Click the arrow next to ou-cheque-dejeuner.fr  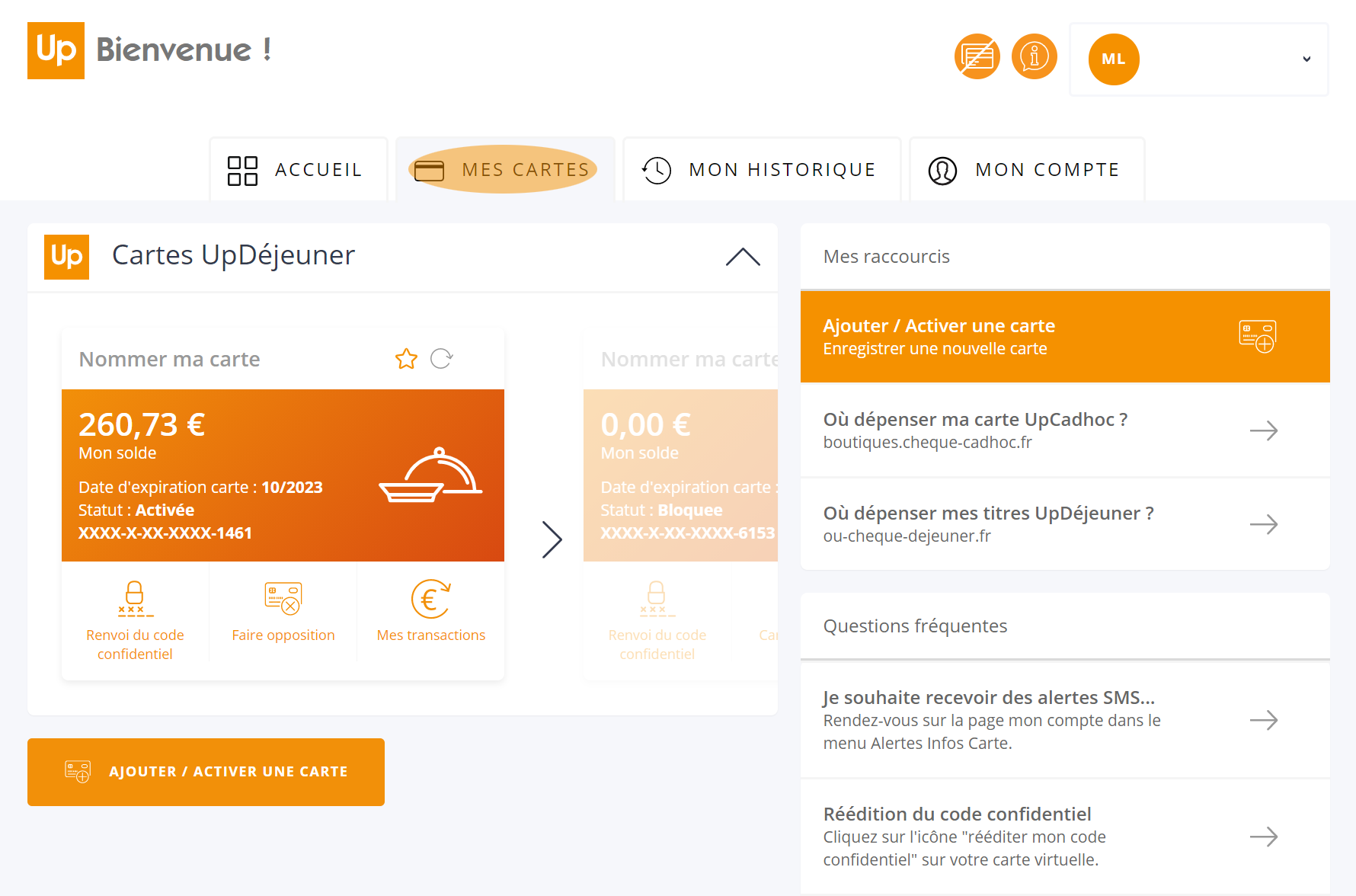pos(1264,524)
